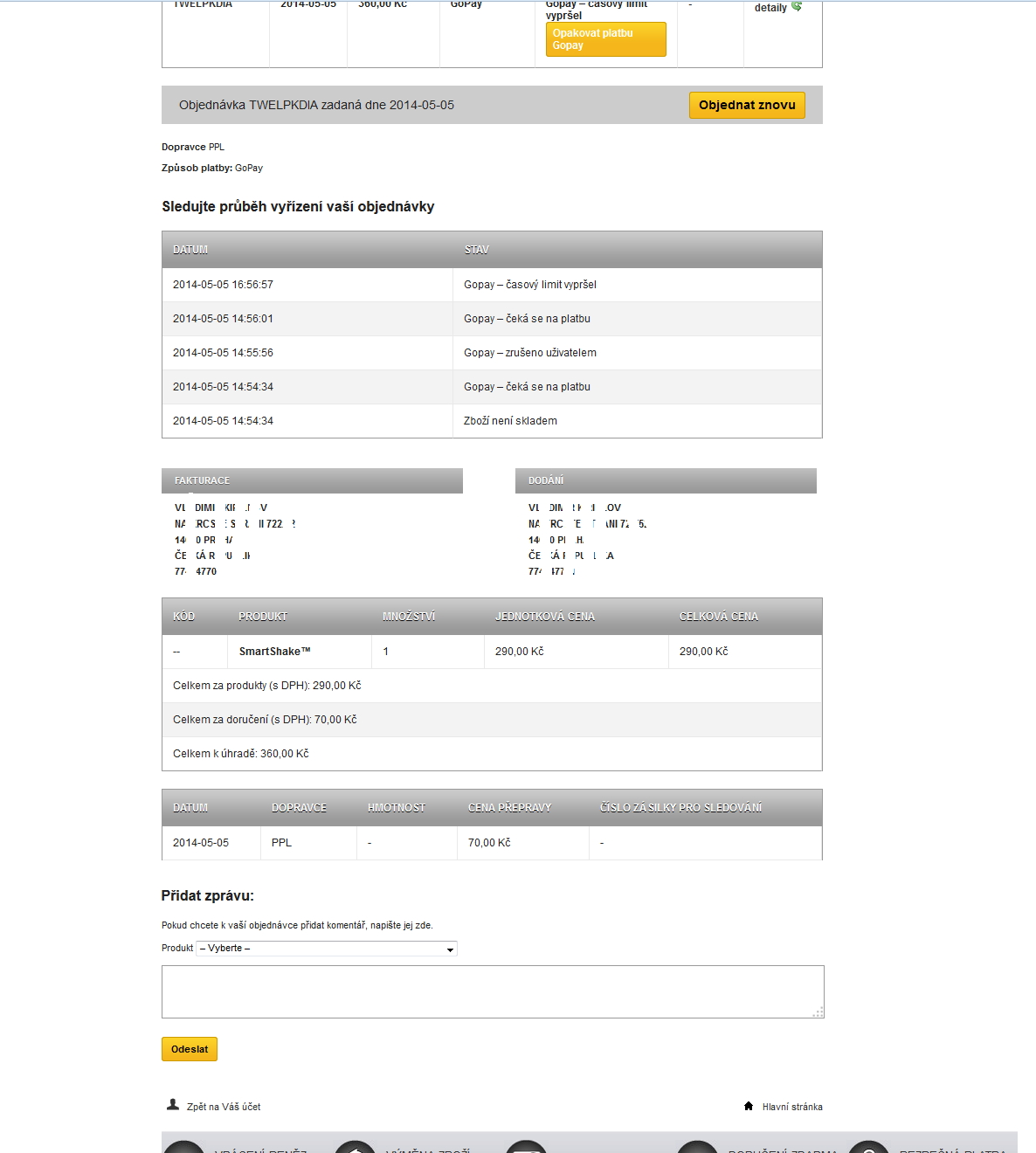The width and height of the screenshot is (1036, 1153).
Task: Click the green arrow icon next to detaily
Action: click(x=797, y=6)
